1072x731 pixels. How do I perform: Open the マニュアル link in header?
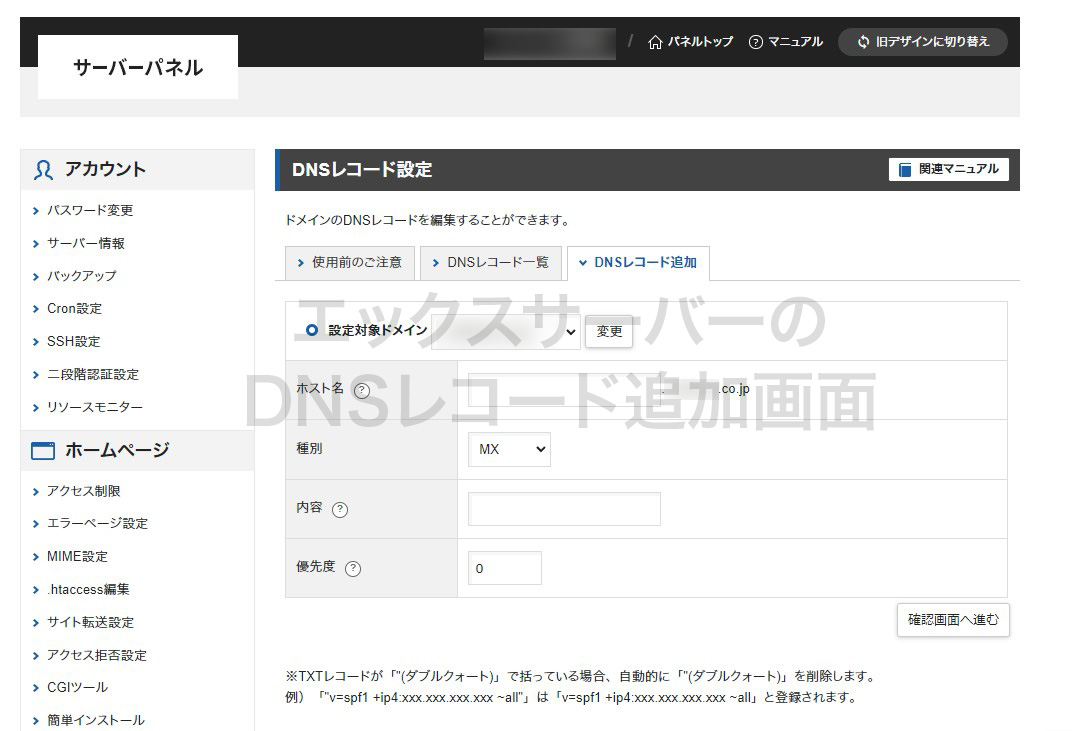click(x=786, y=42)
